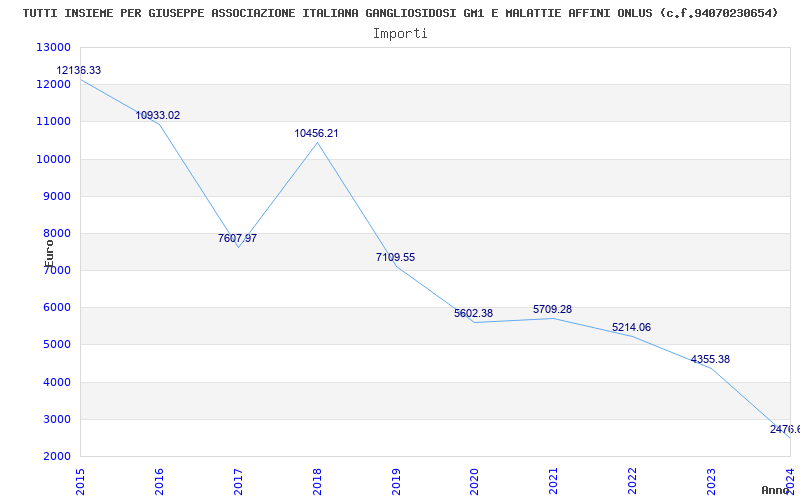The height and width of the screenshot is (500, 800).
Task: Click y-axis tick 5000
Action: tap(56, 345)
